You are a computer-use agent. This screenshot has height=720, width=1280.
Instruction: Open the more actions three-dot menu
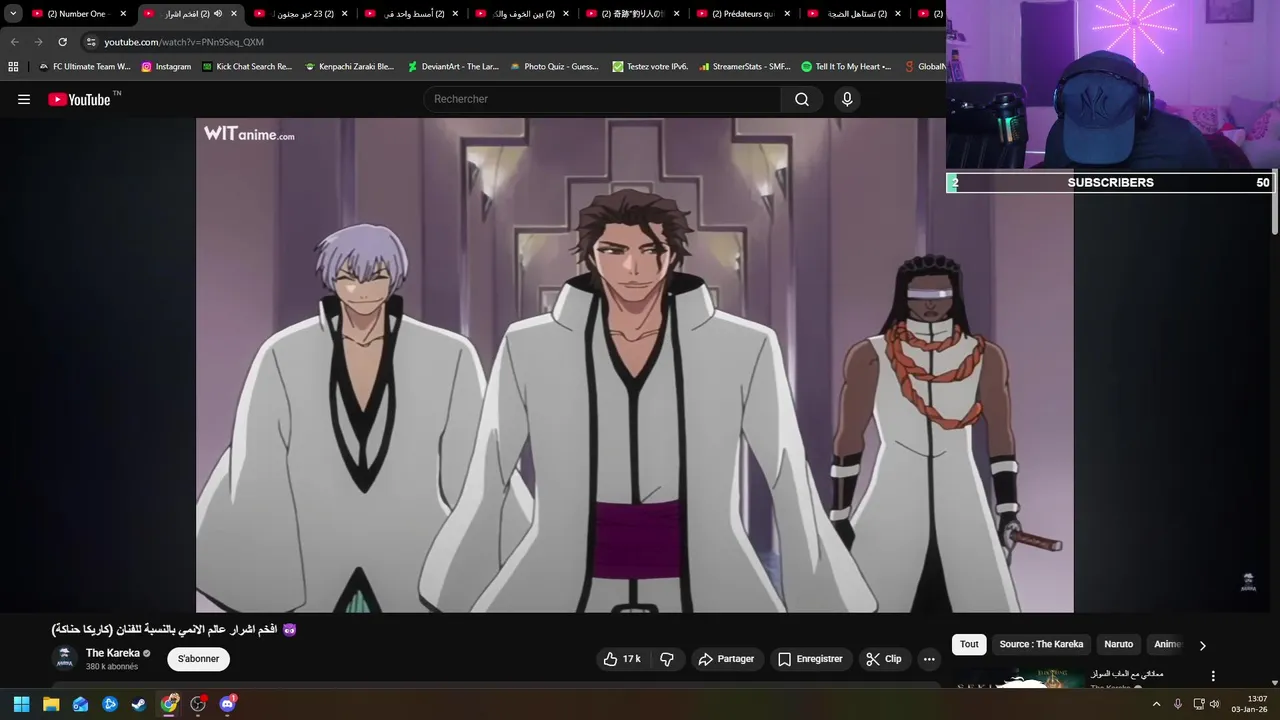(x=929, y=659)
